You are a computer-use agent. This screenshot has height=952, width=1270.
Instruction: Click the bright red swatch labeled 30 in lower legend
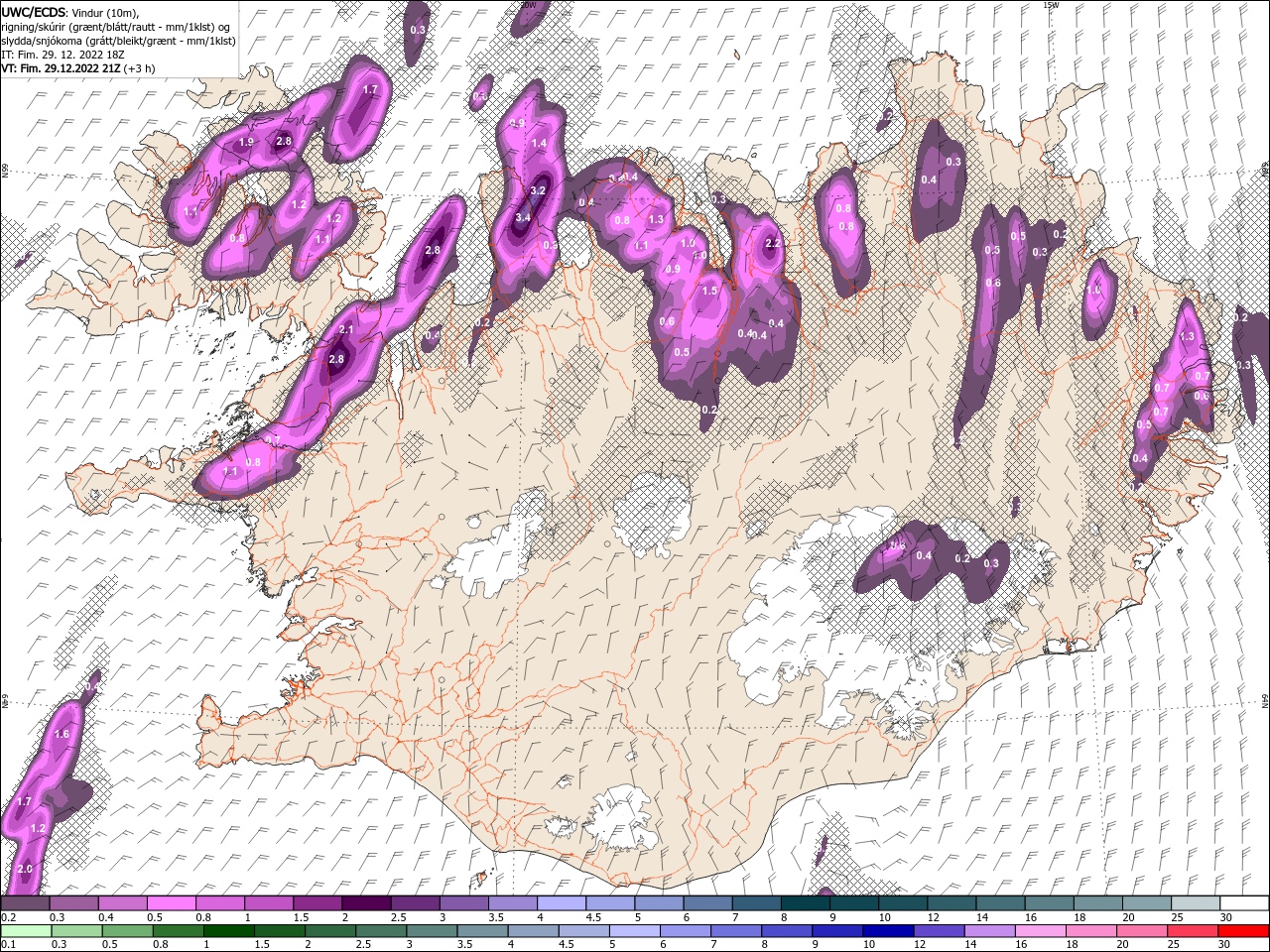(x=1243, y=931)
